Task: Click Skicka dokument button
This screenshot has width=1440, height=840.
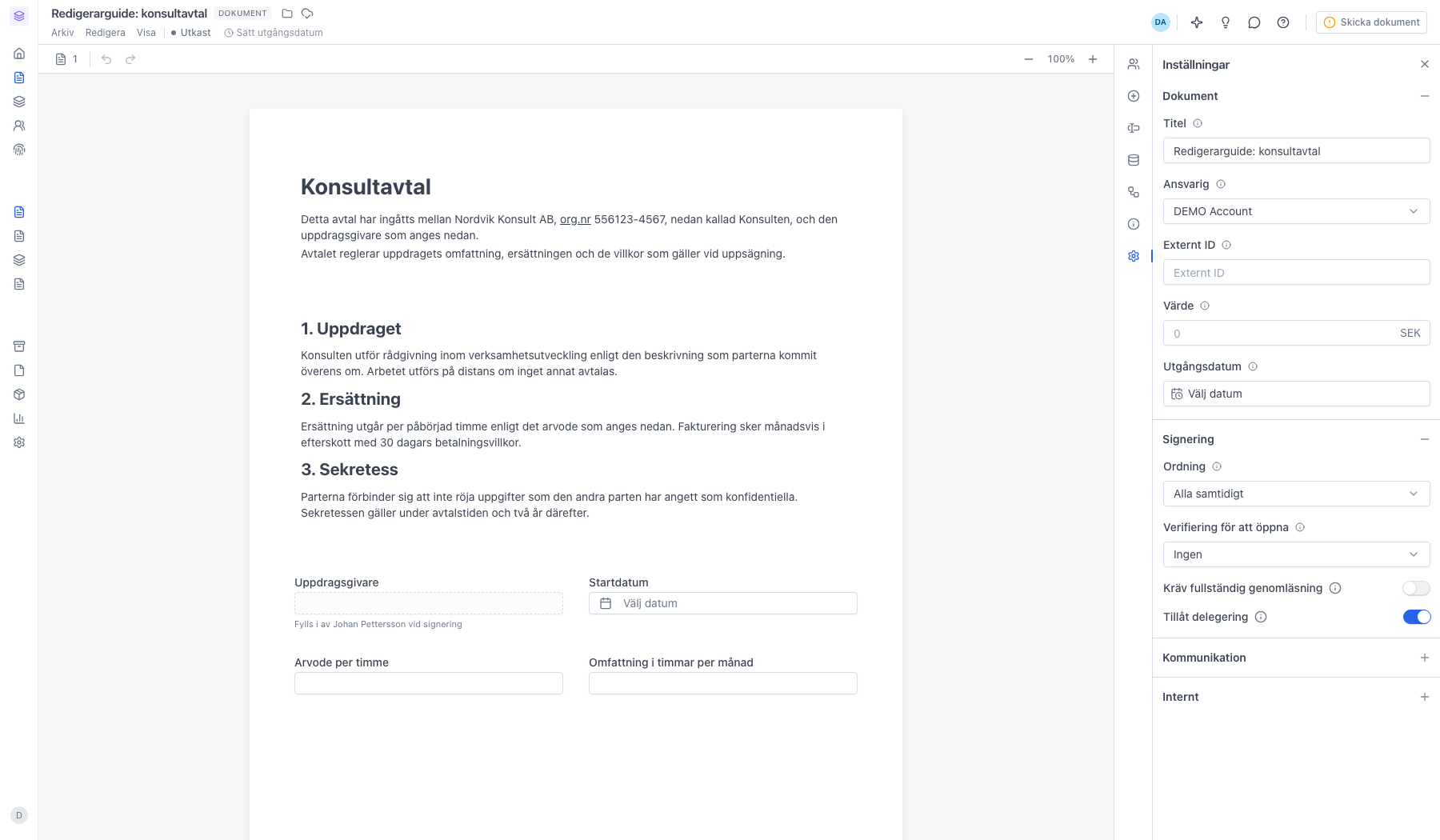Action: point(1371,22)
